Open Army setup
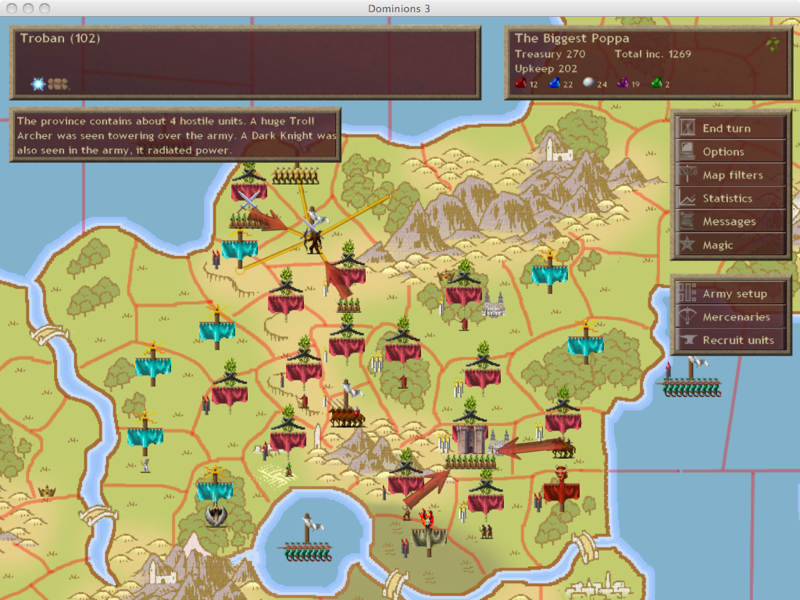 click(x=730, y=293)
